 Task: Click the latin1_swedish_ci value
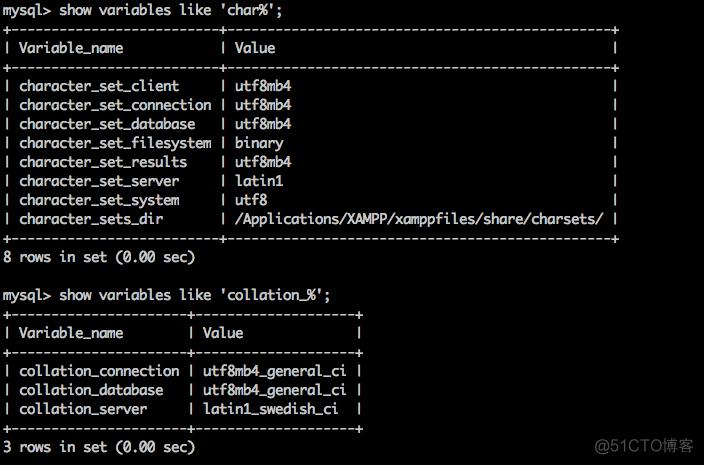click(x=271, y=409)
